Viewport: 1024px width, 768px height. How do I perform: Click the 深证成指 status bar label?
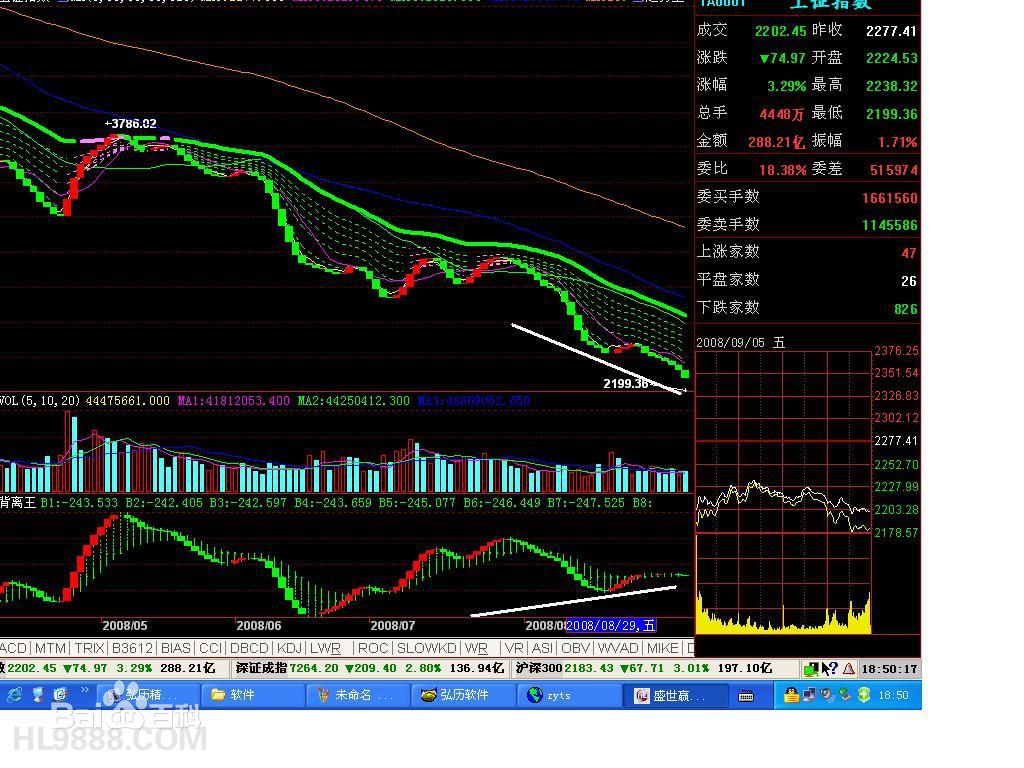(x=261, y=668)
